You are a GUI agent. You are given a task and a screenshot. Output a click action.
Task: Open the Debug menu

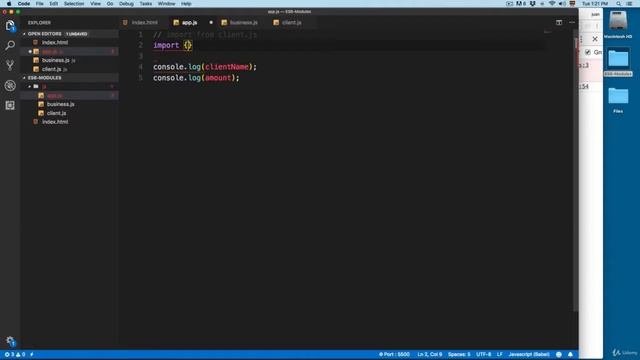[126, 4]
